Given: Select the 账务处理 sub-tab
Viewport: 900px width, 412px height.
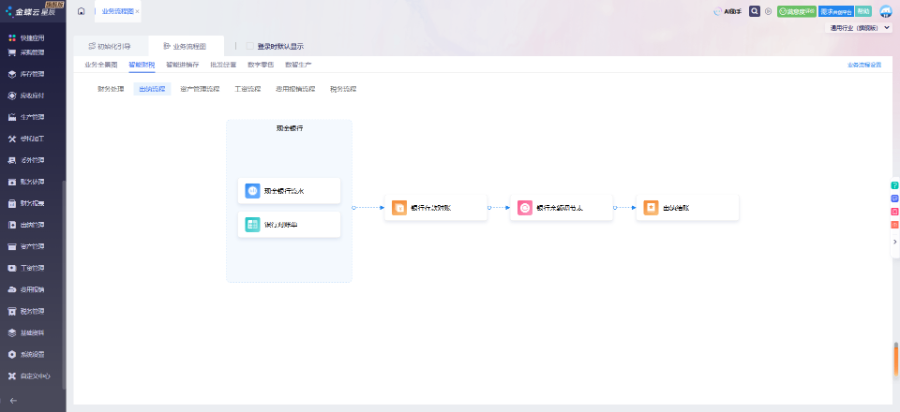Looking at the screenshot, I should [x=111, y=89].
